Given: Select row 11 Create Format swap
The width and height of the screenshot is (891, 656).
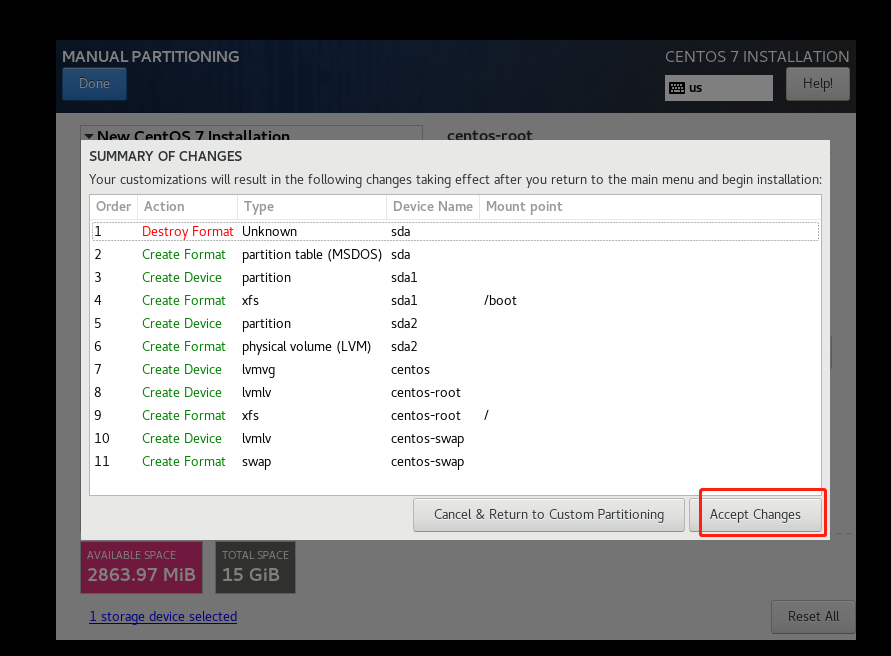Looking at the screenshot, I should [x=455, y=462].
